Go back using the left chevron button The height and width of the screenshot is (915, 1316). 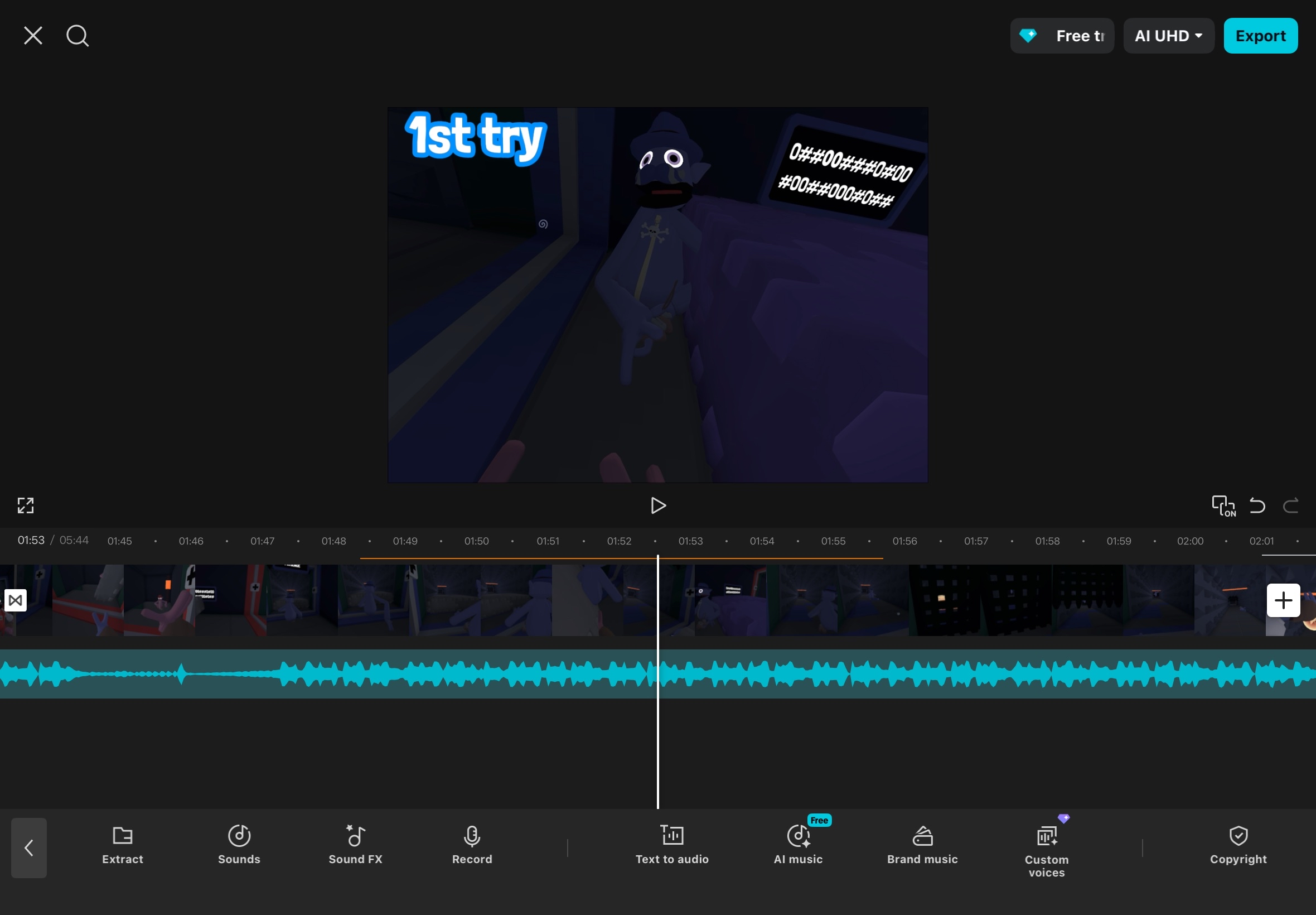tap(28, 847)
